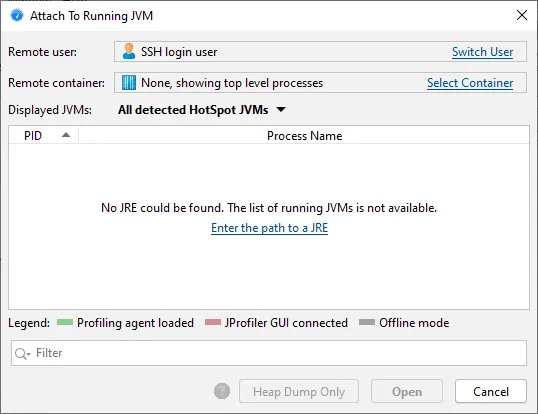Click the SSH login user person icon
538x414 pixels.
(x=129, y=51)
